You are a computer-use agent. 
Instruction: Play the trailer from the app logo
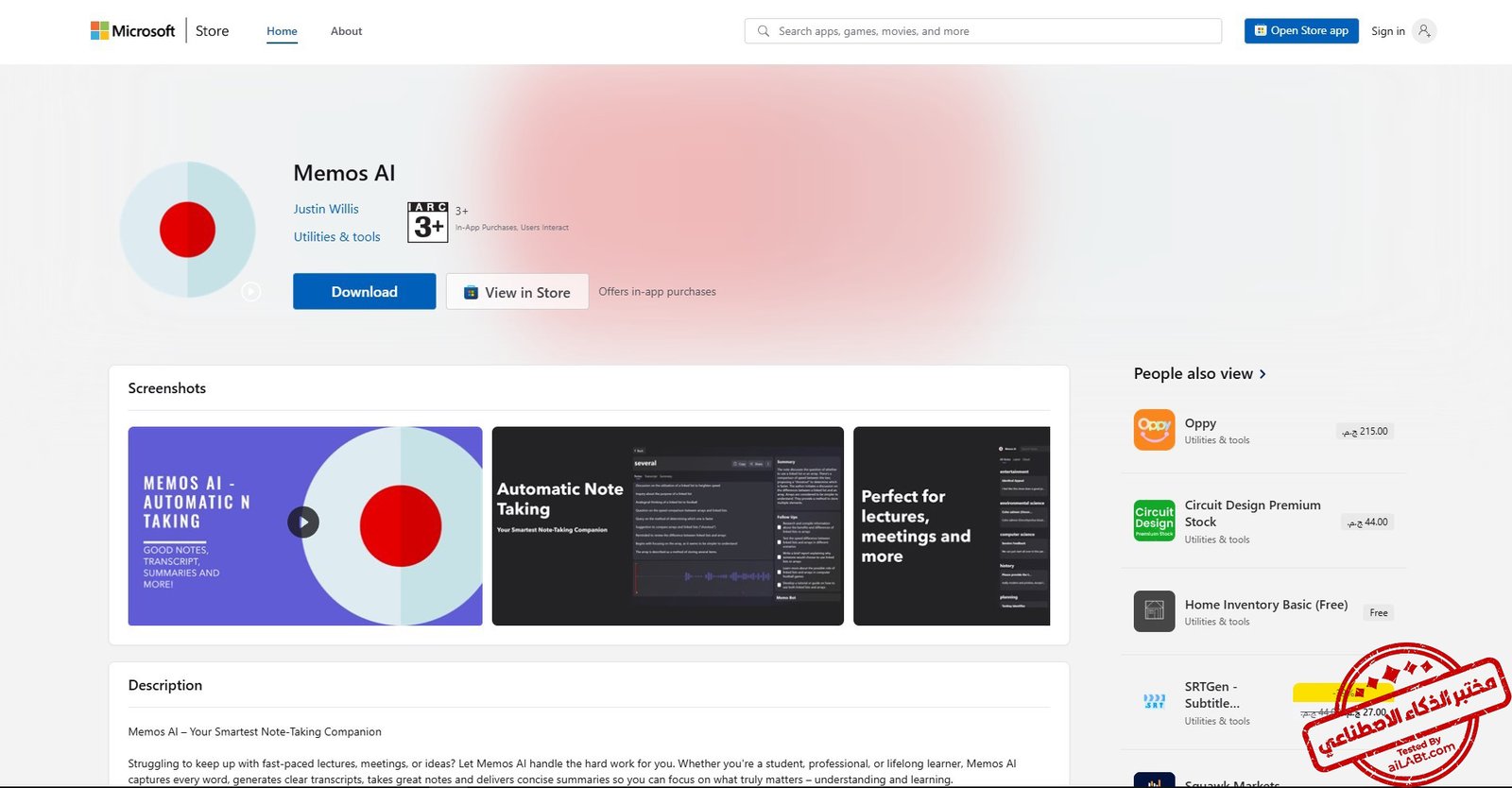coord(250,292)
